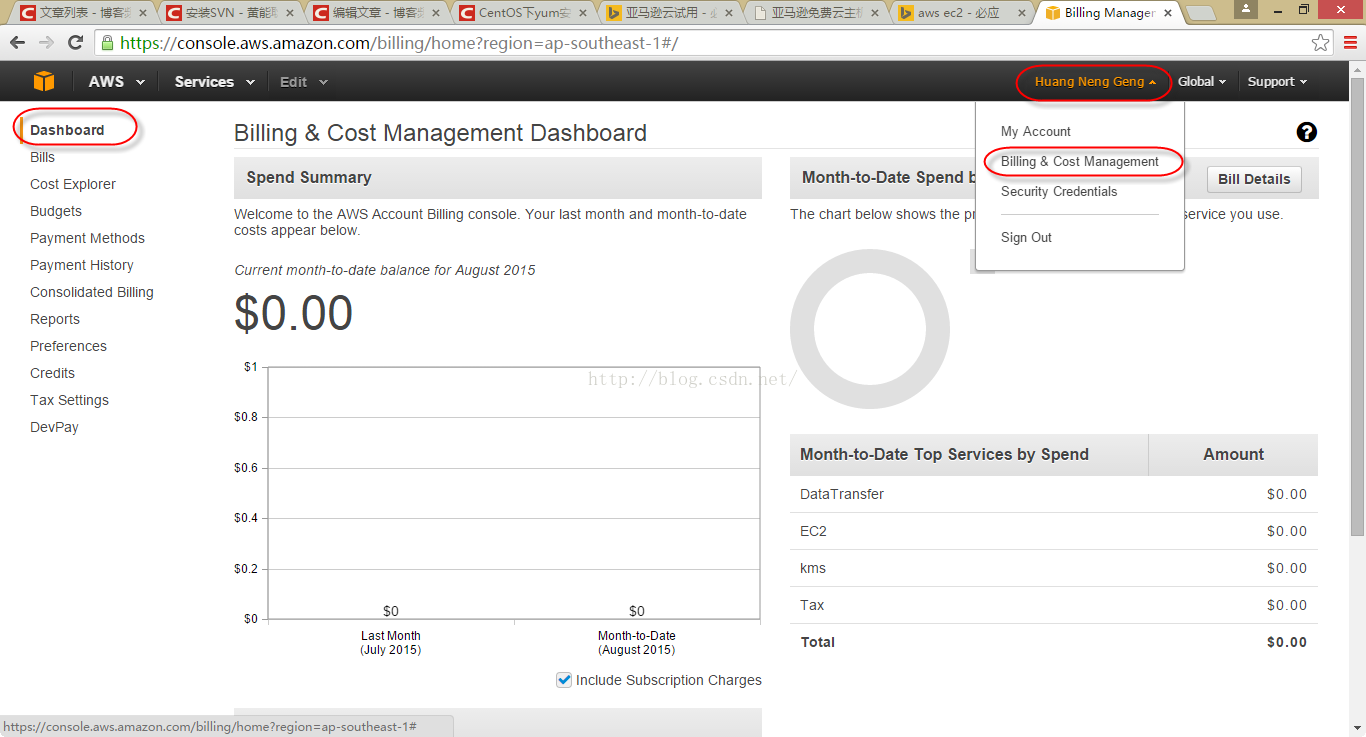Open Consolidated Billing
1366x737 pixels.
click(92, 292)
